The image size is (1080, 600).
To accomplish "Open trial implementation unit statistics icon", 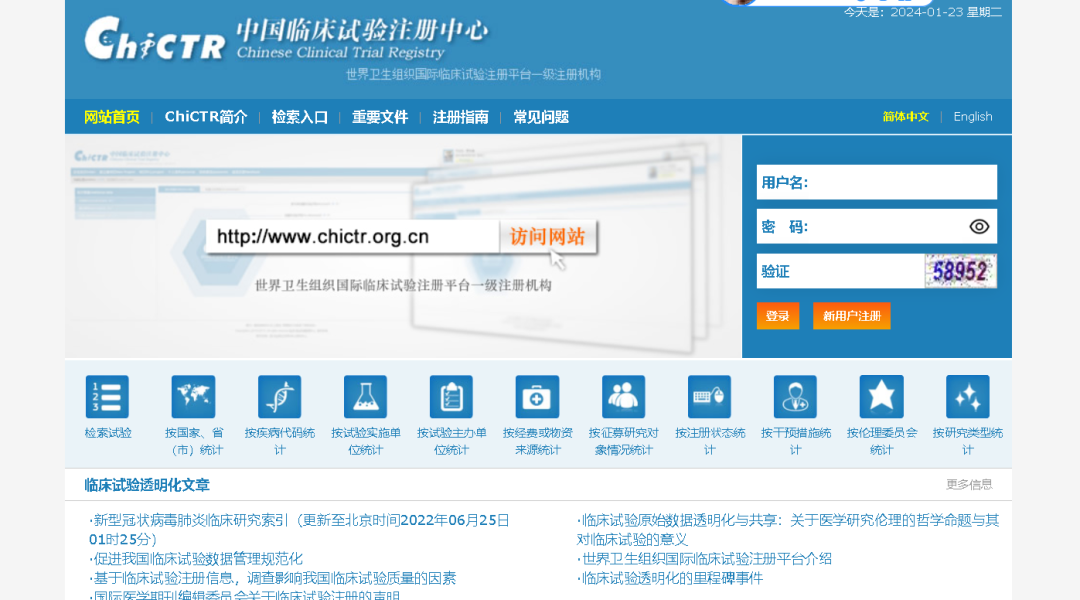I will (365, 396).
